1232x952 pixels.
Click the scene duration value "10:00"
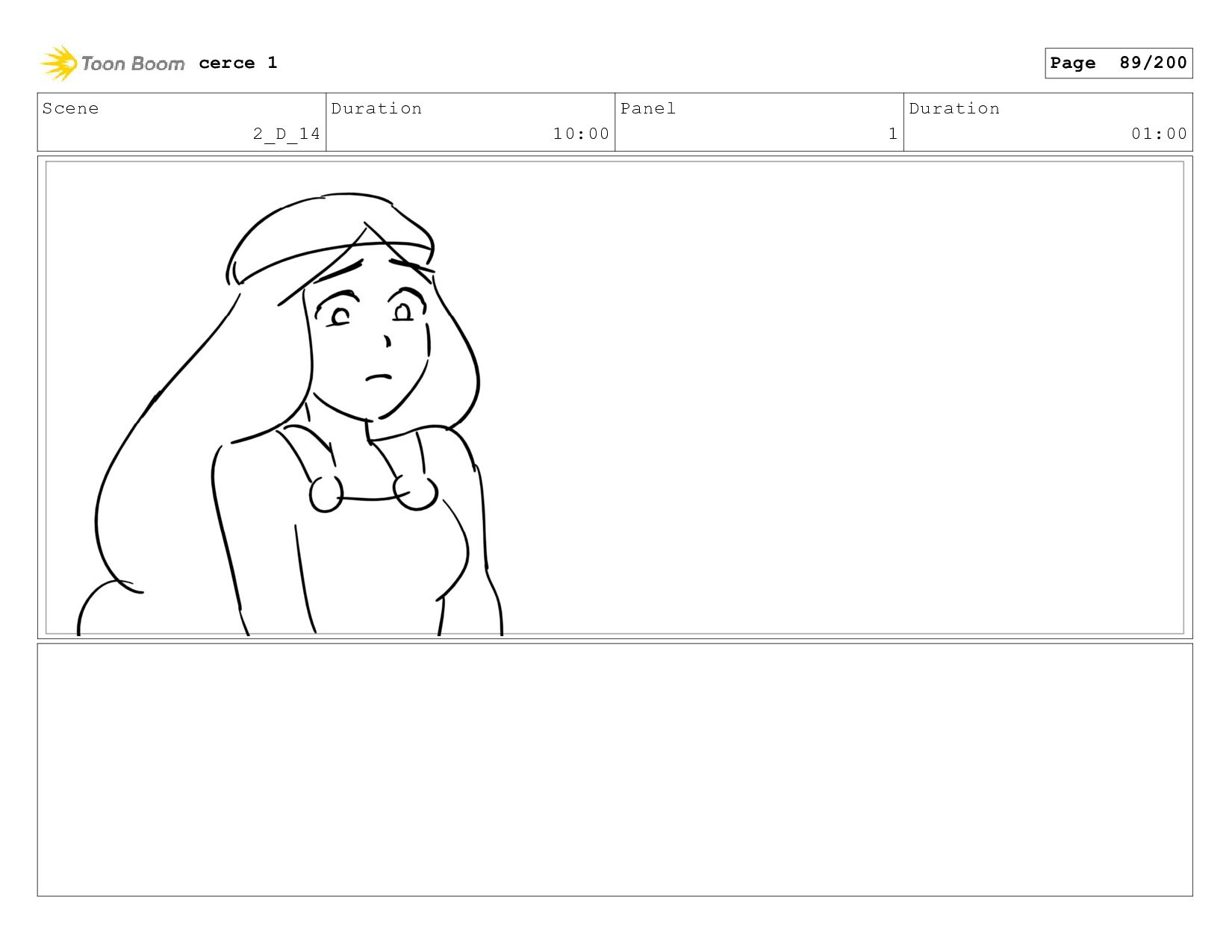(x=581, y=134)
